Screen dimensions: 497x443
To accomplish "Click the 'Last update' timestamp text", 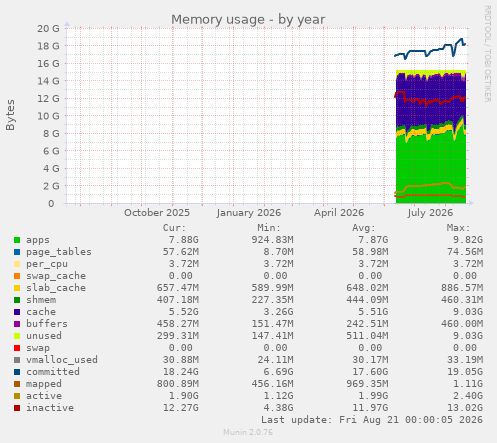I will coord(372,420).
